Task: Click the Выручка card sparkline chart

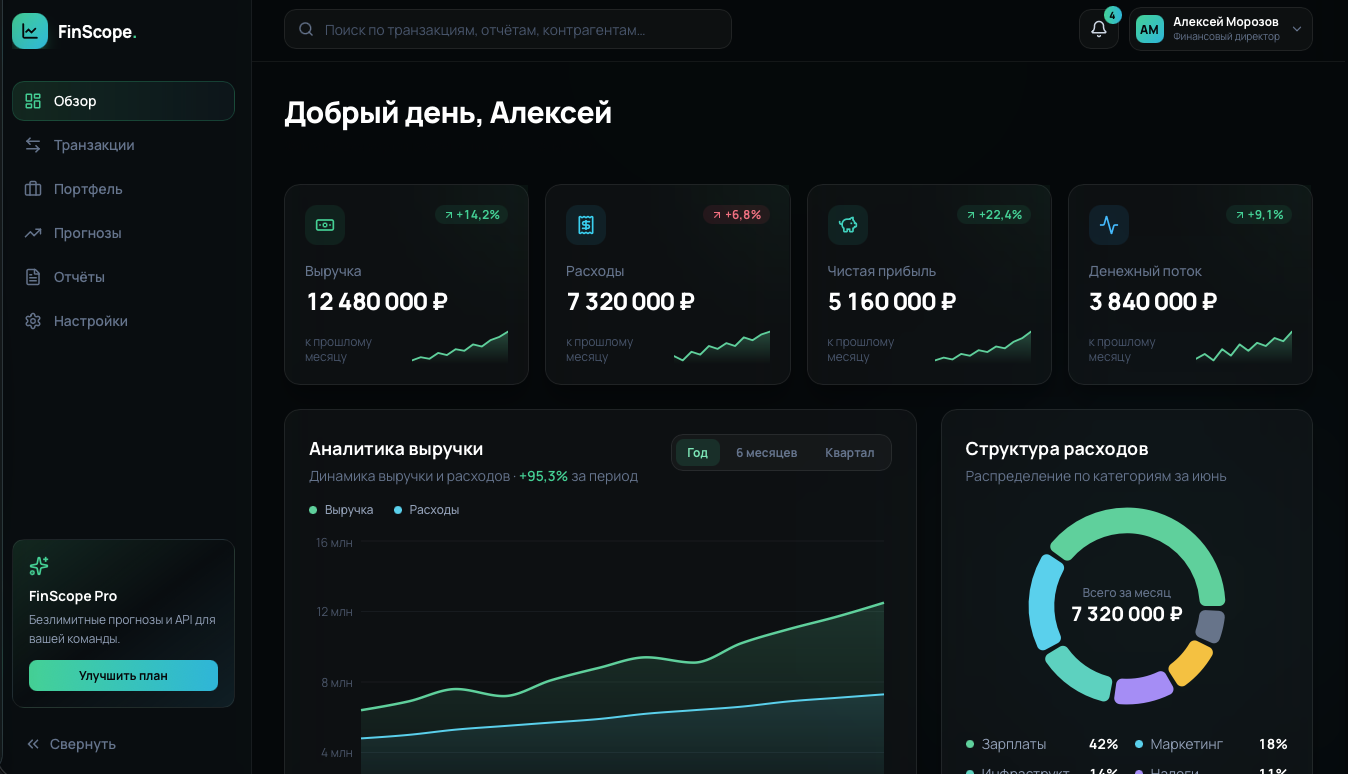Action: pyautogui.click(x=460, y=346)
